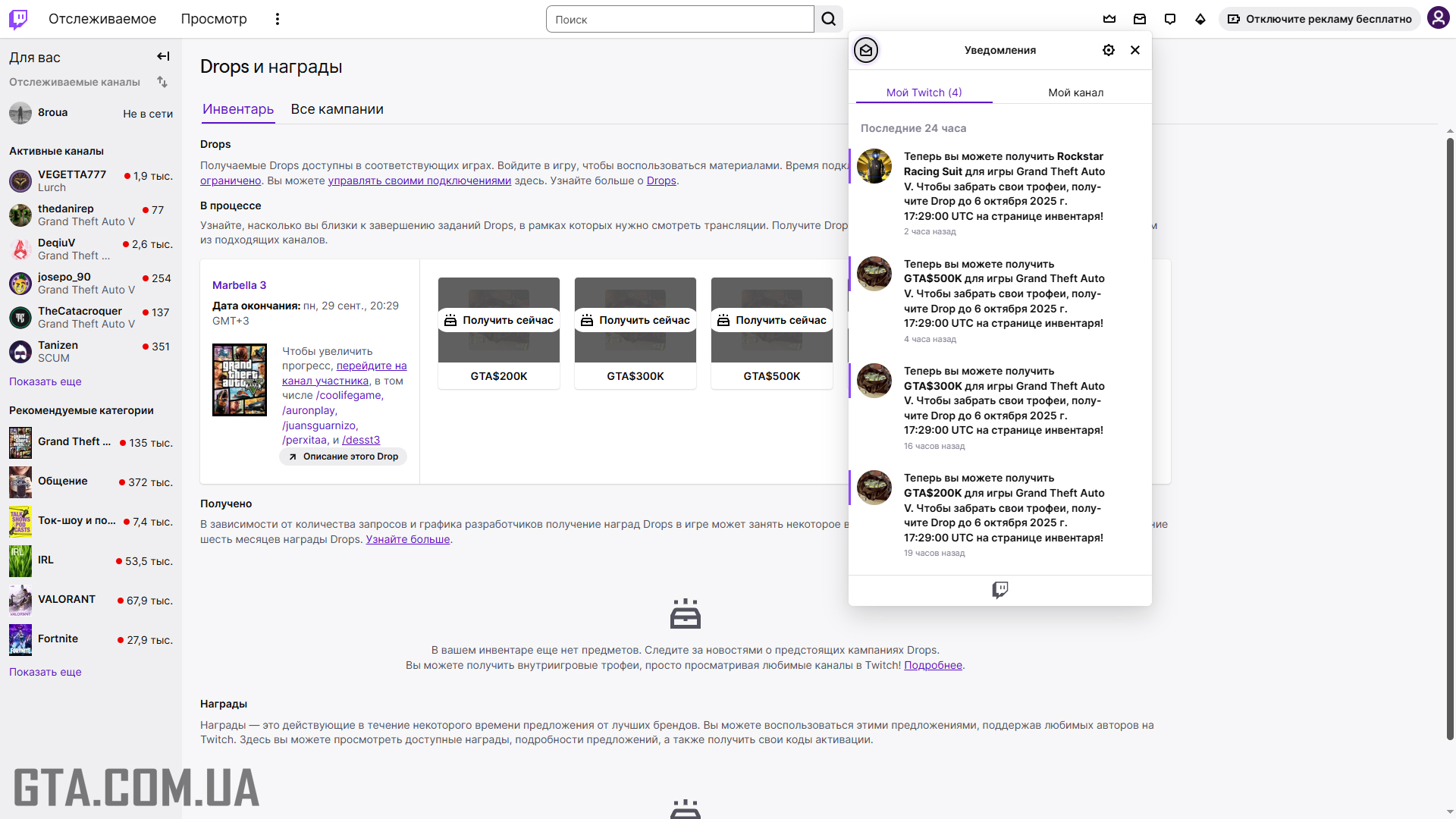Open the Prime loot crown icon

tap(1109, 19)
